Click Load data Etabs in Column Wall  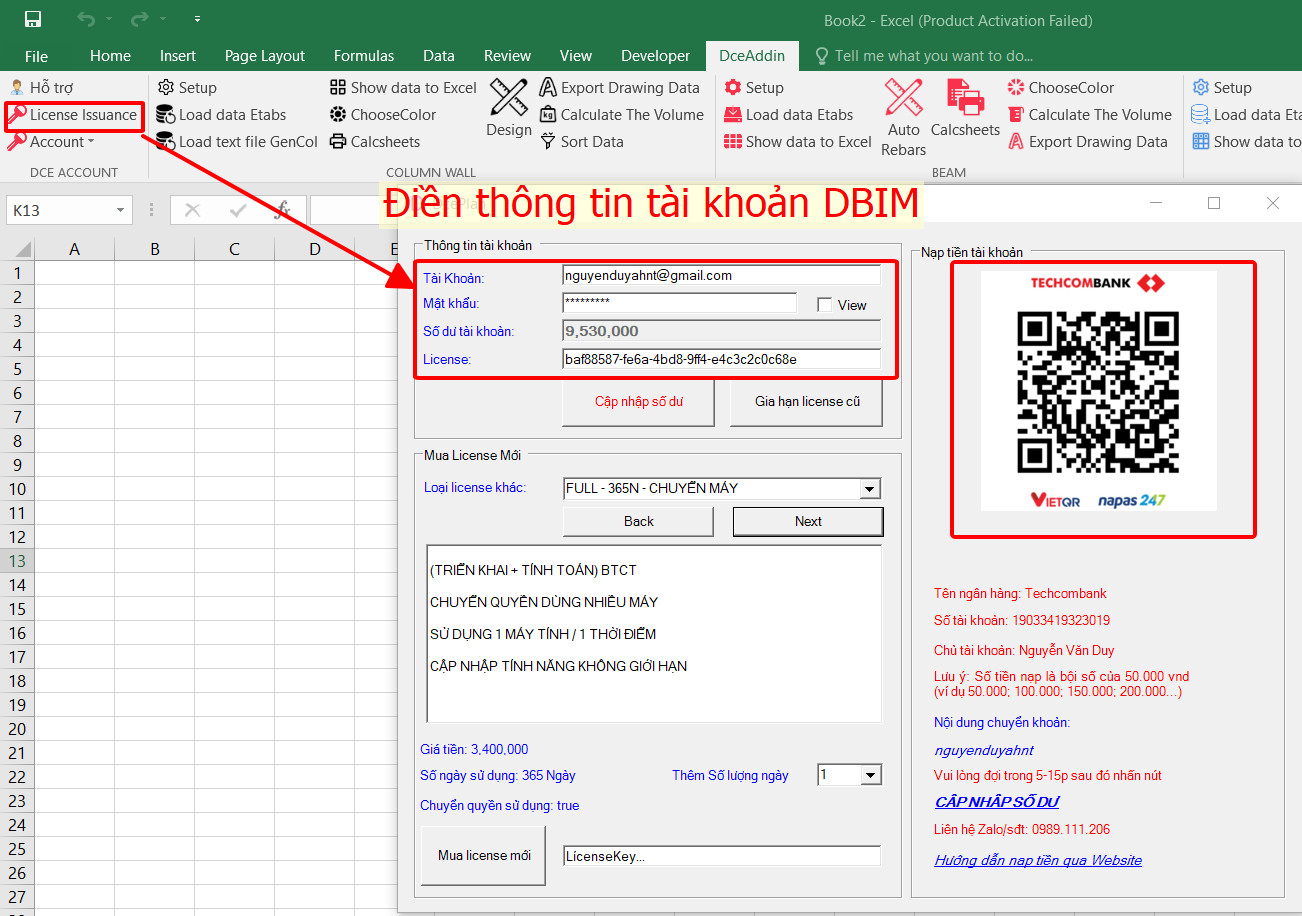(221, 115)
